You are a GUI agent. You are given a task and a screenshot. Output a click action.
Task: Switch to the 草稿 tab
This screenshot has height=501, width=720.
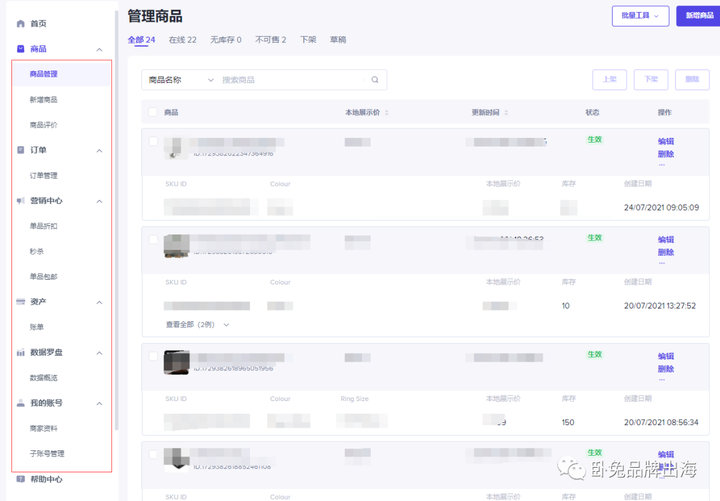[338, 40]
